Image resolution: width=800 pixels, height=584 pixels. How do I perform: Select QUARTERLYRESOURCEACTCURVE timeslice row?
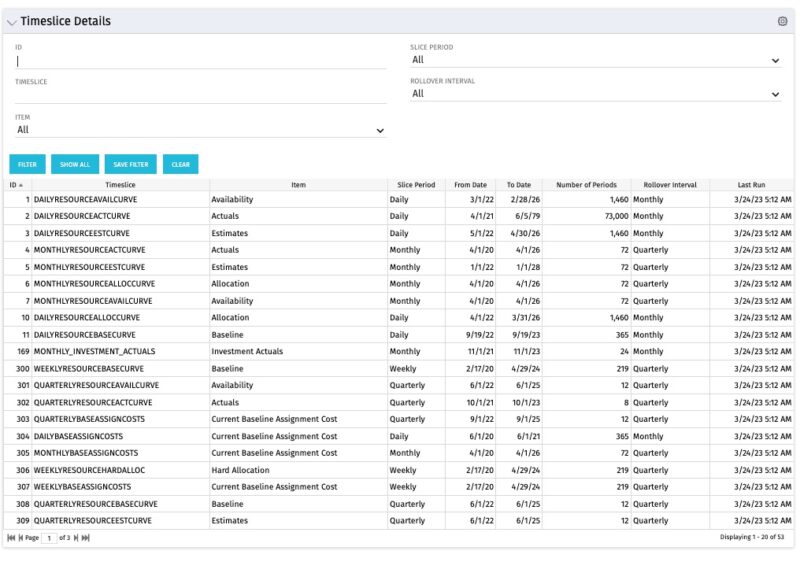pos(398,402)
